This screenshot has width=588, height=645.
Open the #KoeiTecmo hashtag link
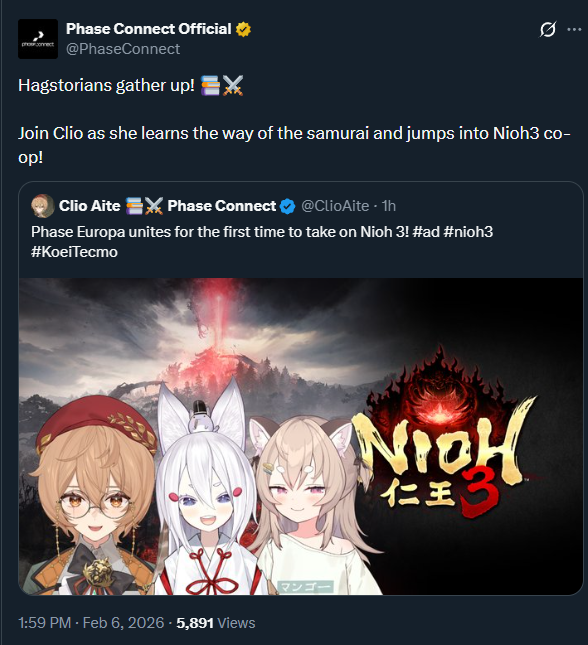pyautogui.click(x=74, y=252)
